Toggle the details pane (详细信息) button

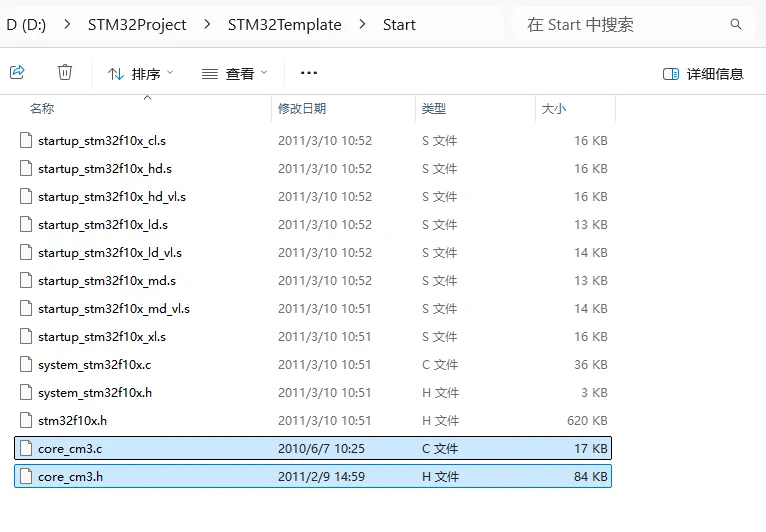(x=703, y=74)
